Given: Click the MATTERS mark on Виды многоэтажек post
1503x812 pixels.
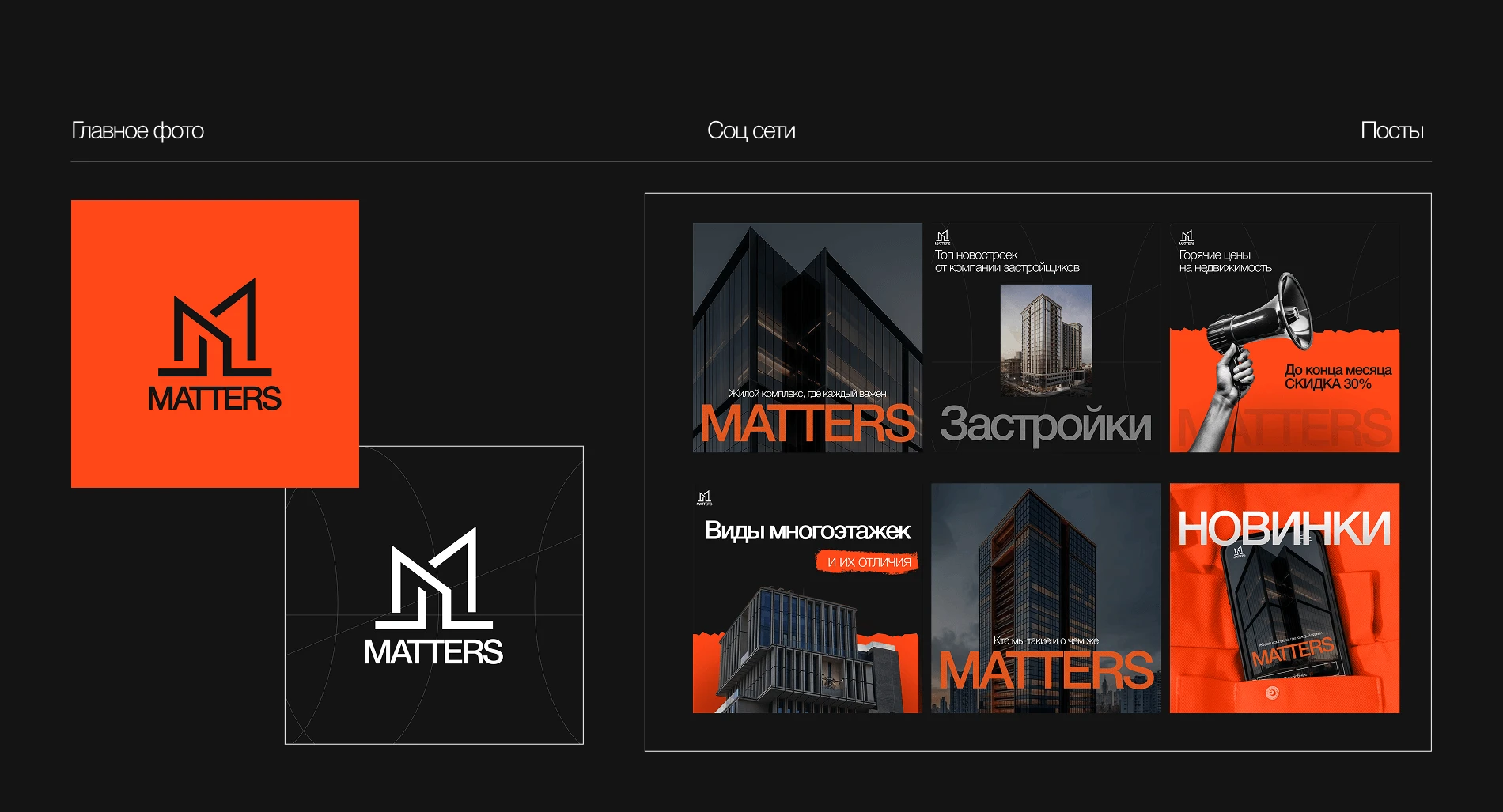Looking at the screenshot, I should coord(704,497).
